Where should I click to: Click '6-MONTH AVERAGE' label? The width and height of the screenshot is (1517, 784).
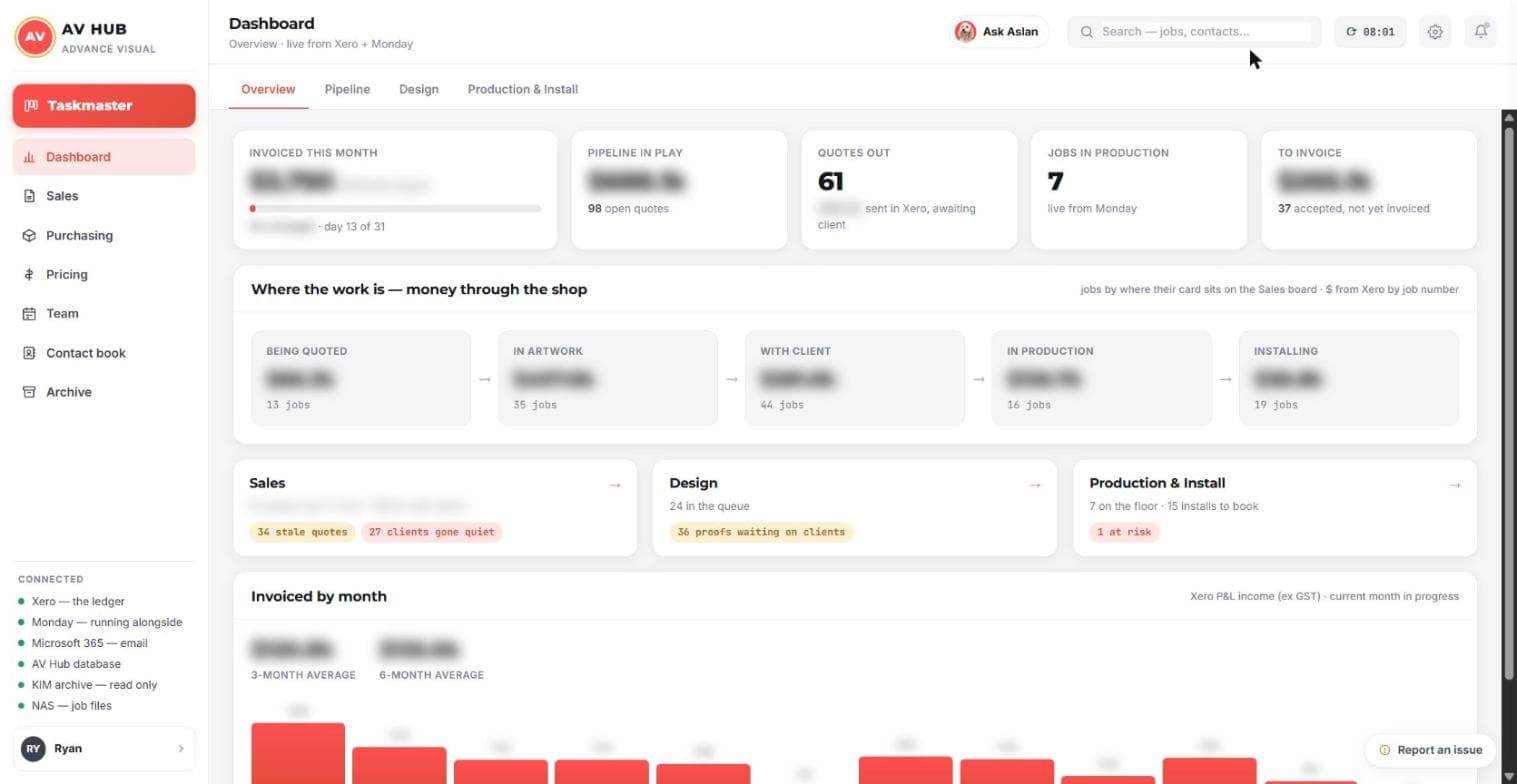pos(431,675)
